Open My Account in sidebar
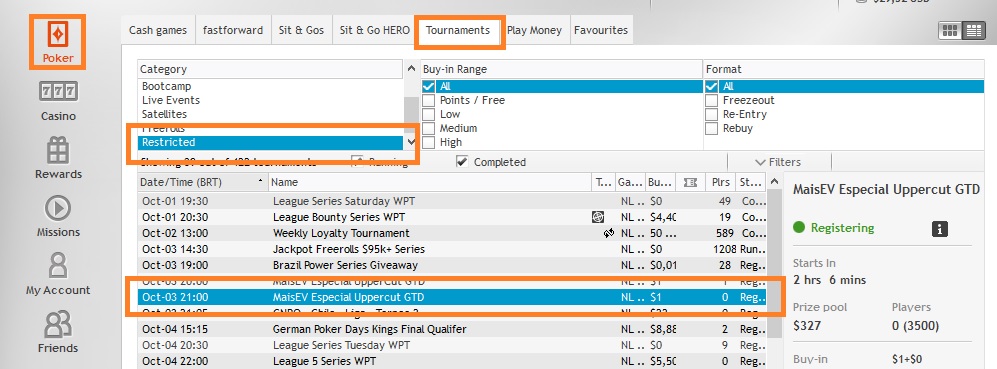 [x=58, y=275]
